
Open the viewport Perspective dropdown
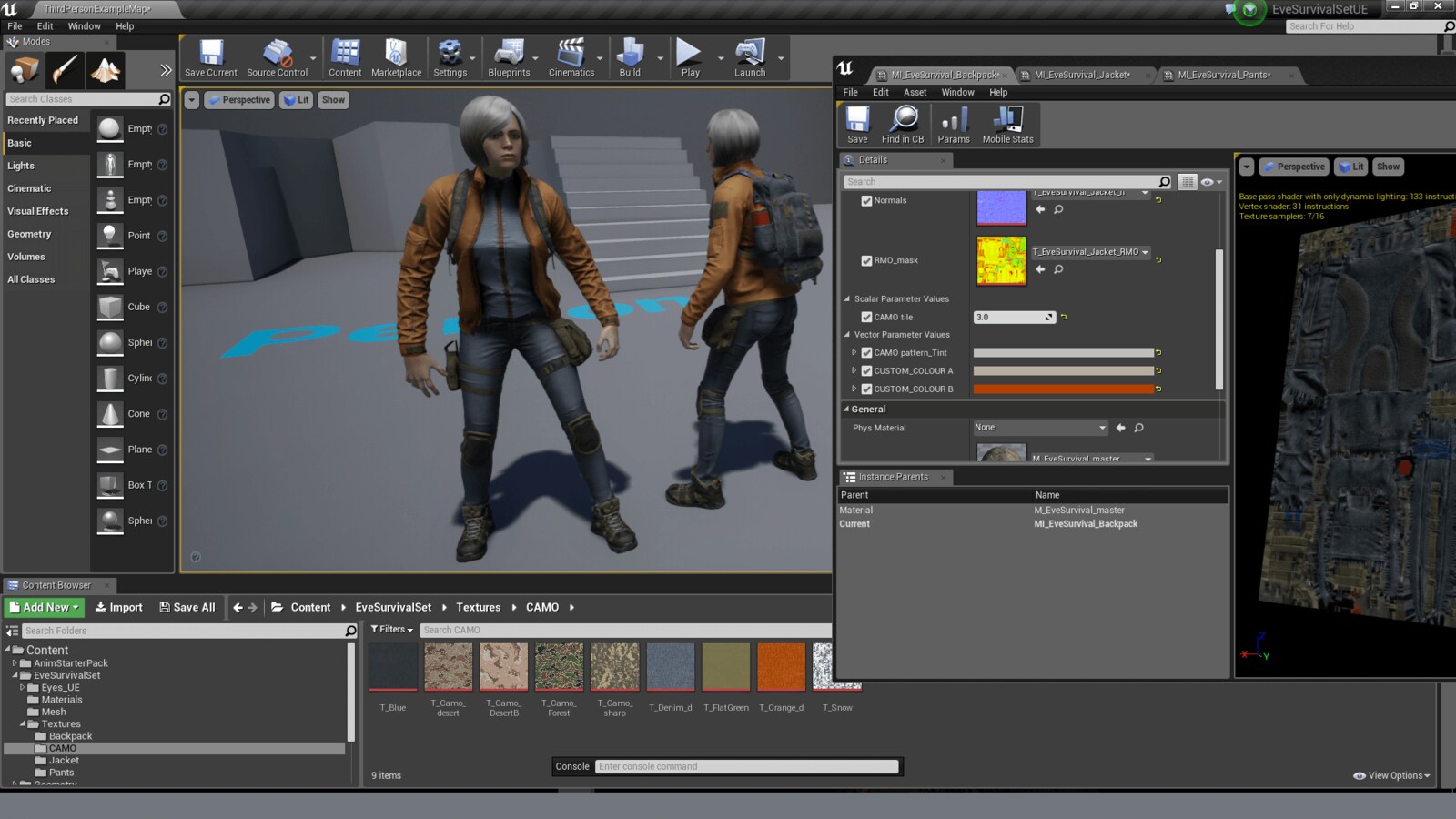[x=239, y=100]
